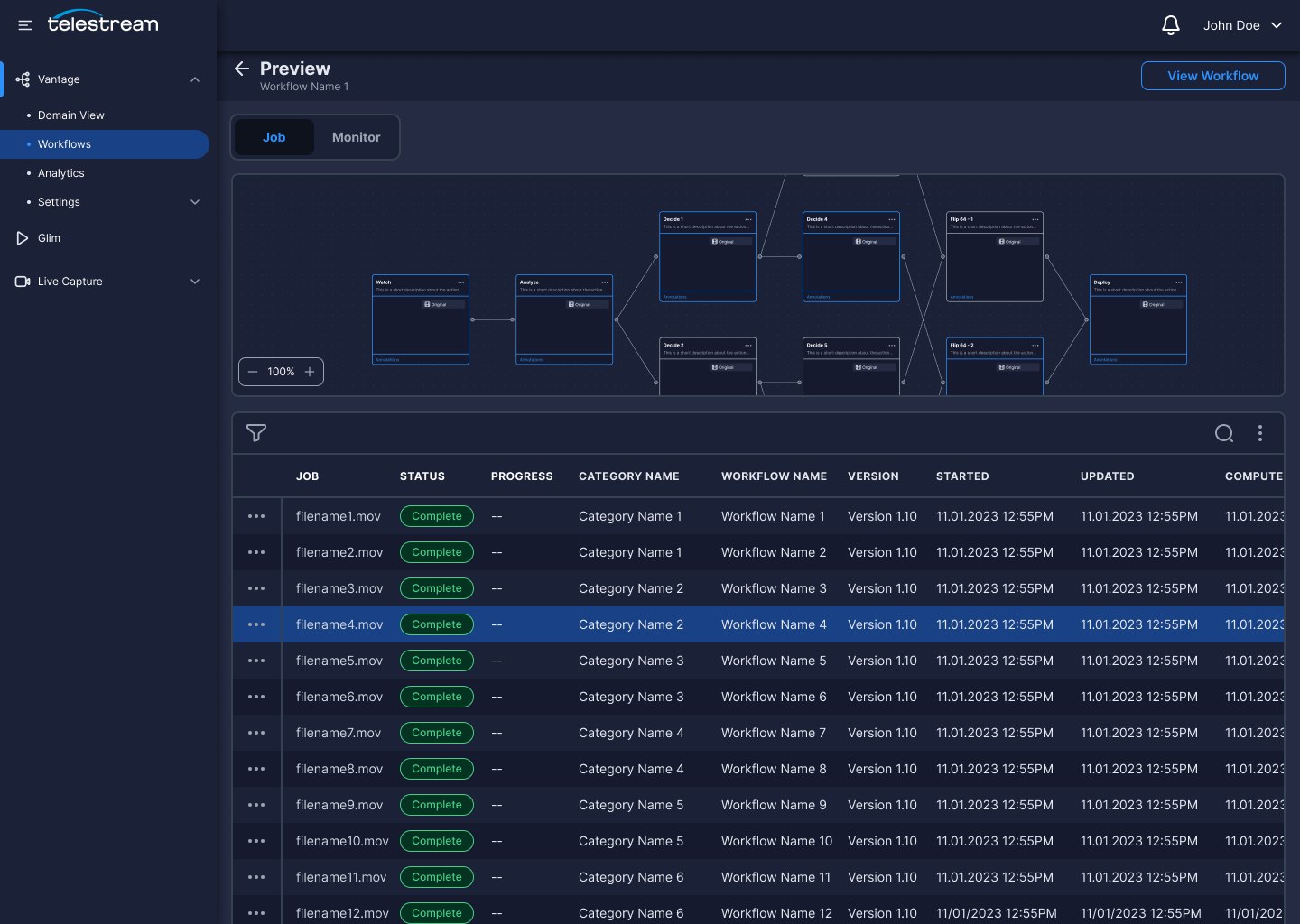Click the Vantage icon in the sidebar

point(23,79)
